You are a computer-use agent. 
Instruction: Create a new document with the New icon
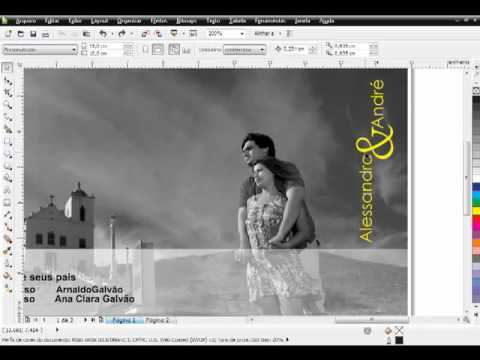point(8,34)
